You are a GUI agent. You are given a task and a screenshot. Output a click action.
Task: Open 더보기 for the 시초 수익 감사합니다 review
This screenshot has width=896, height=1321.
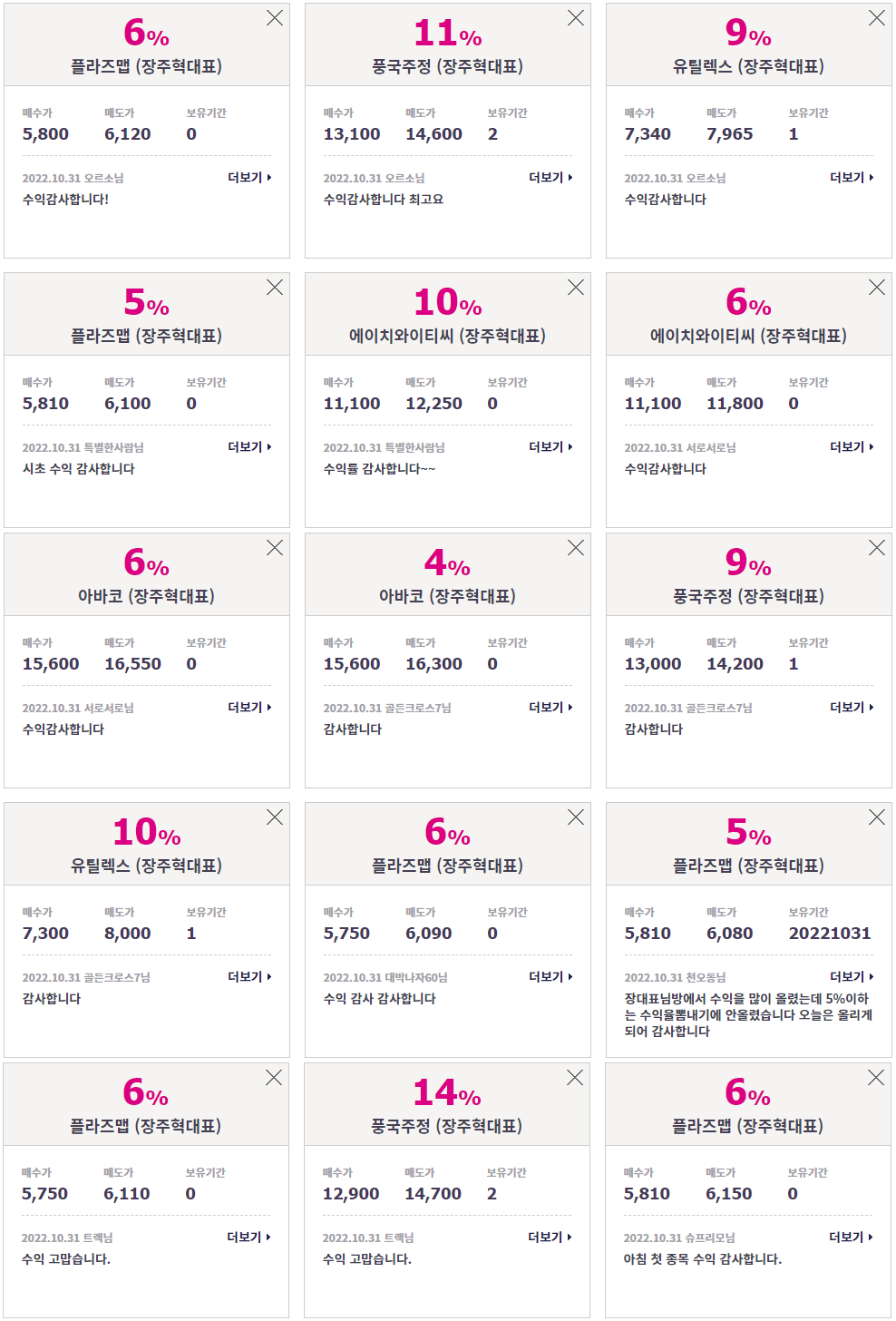tap(250, 447)
